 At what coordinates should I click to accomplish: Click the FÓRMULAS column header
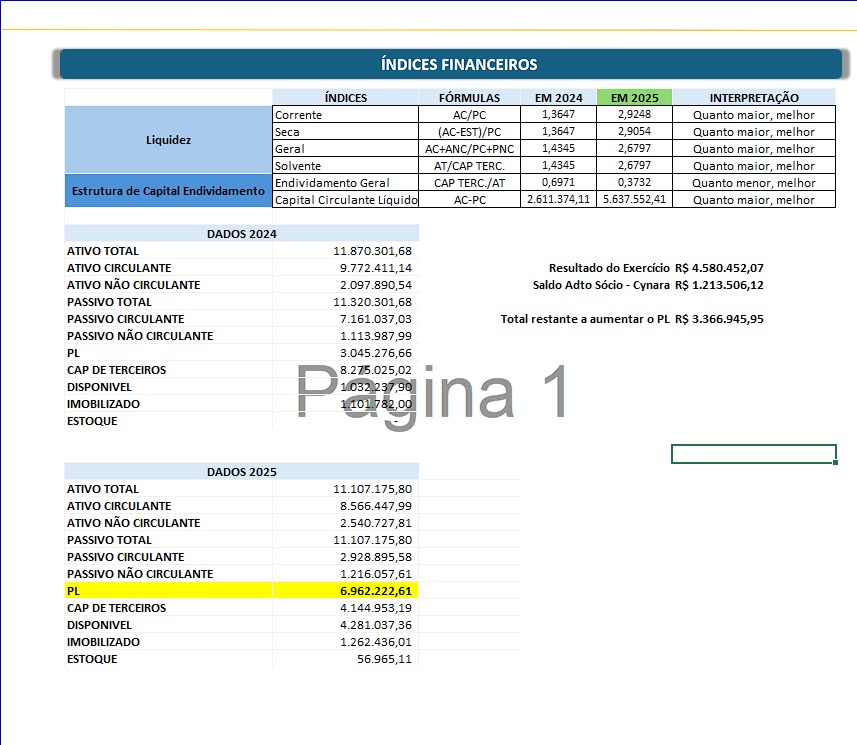click(x=469, y=98)
